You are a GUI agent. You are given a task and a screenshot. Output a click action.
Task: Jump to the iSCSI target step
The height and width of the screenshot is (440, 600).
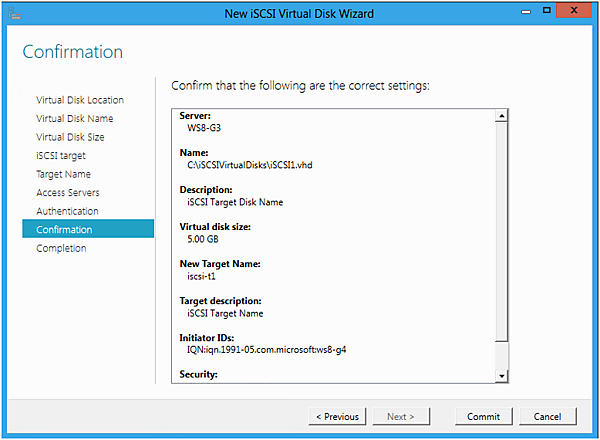pyautogui.click(x=61, y=156)
